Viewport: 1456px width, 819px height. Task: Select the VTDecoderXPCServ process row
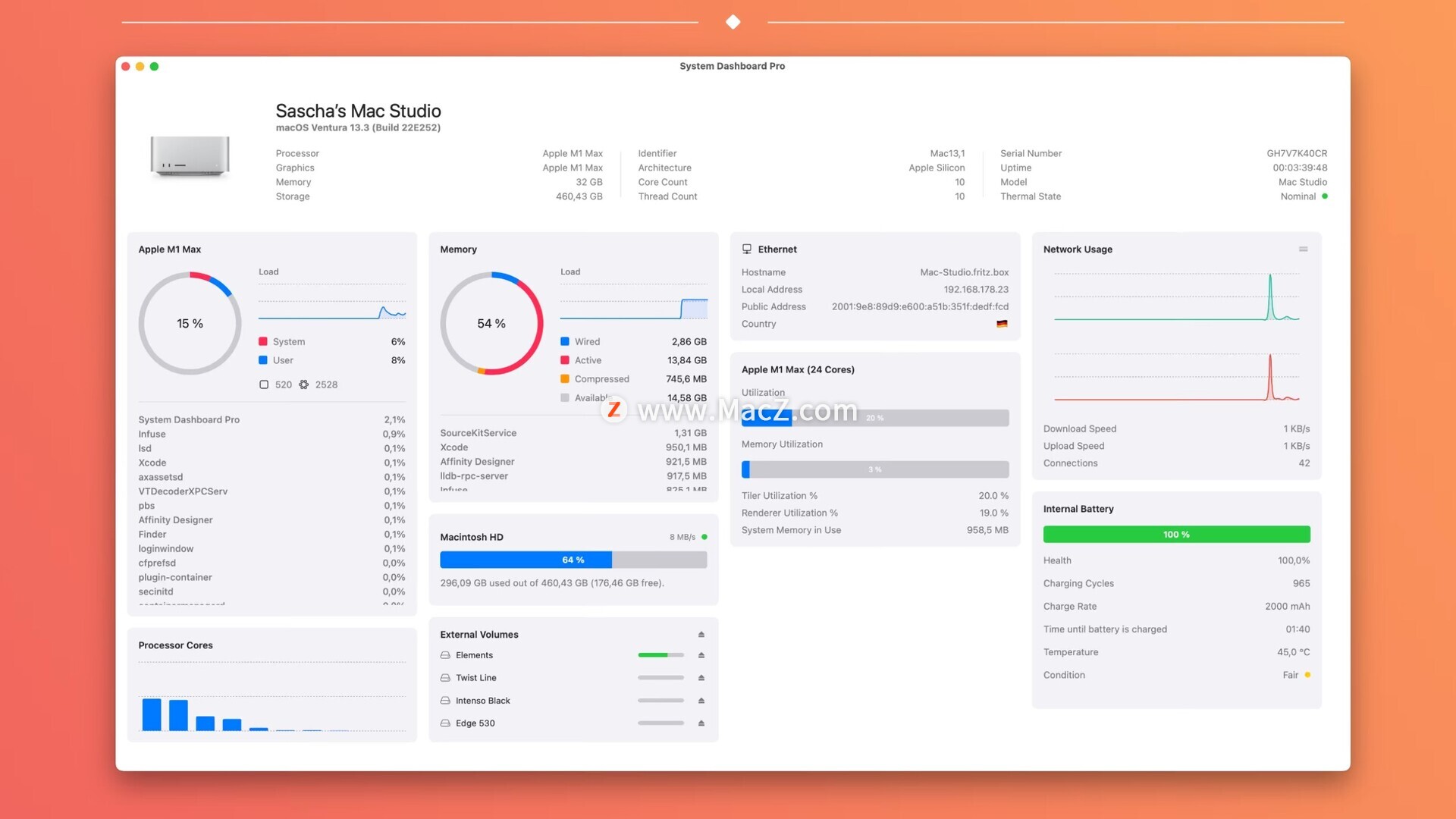click(x=271, y=491)
